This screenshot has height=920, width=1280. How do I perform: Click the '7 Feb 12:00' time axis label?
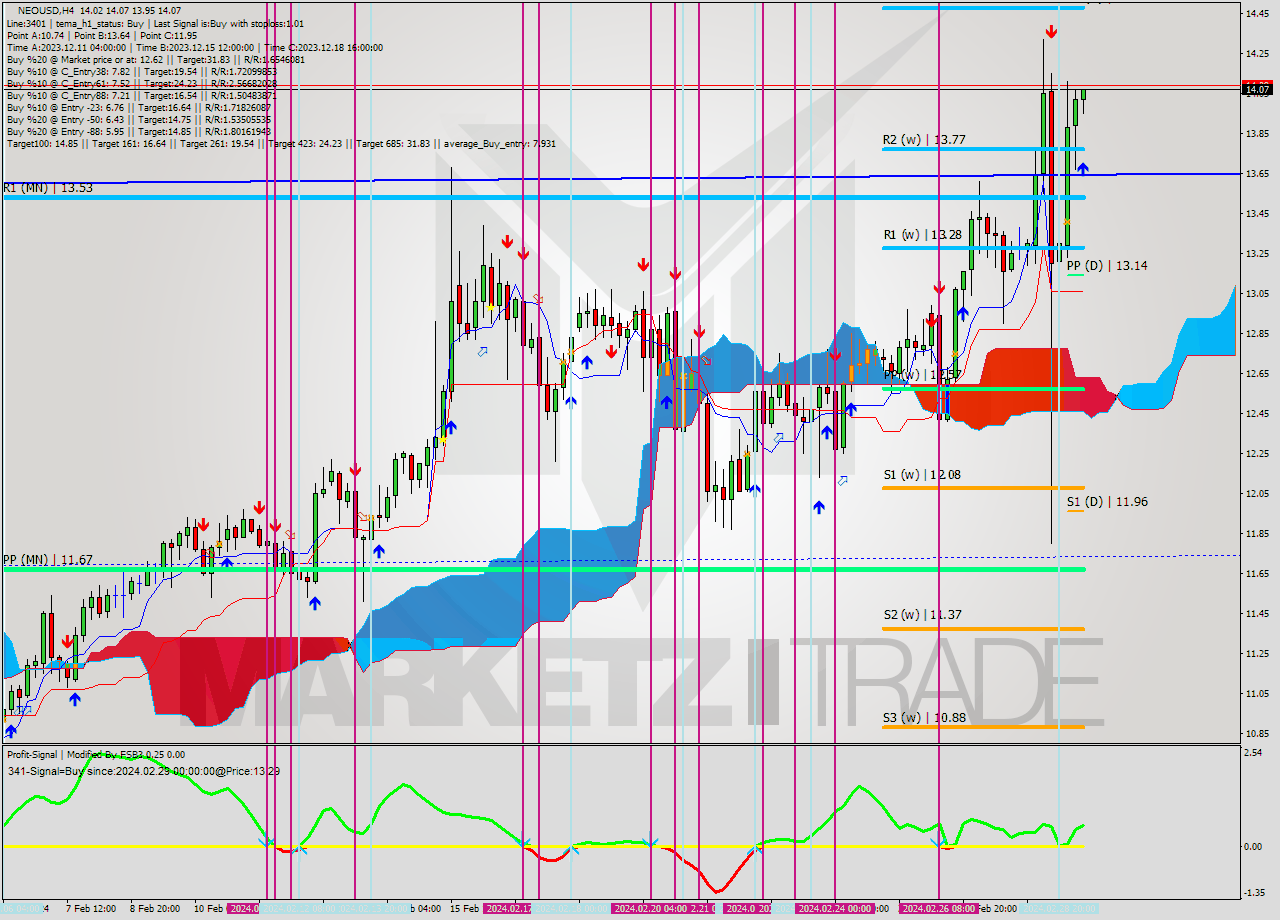[93, 909]
